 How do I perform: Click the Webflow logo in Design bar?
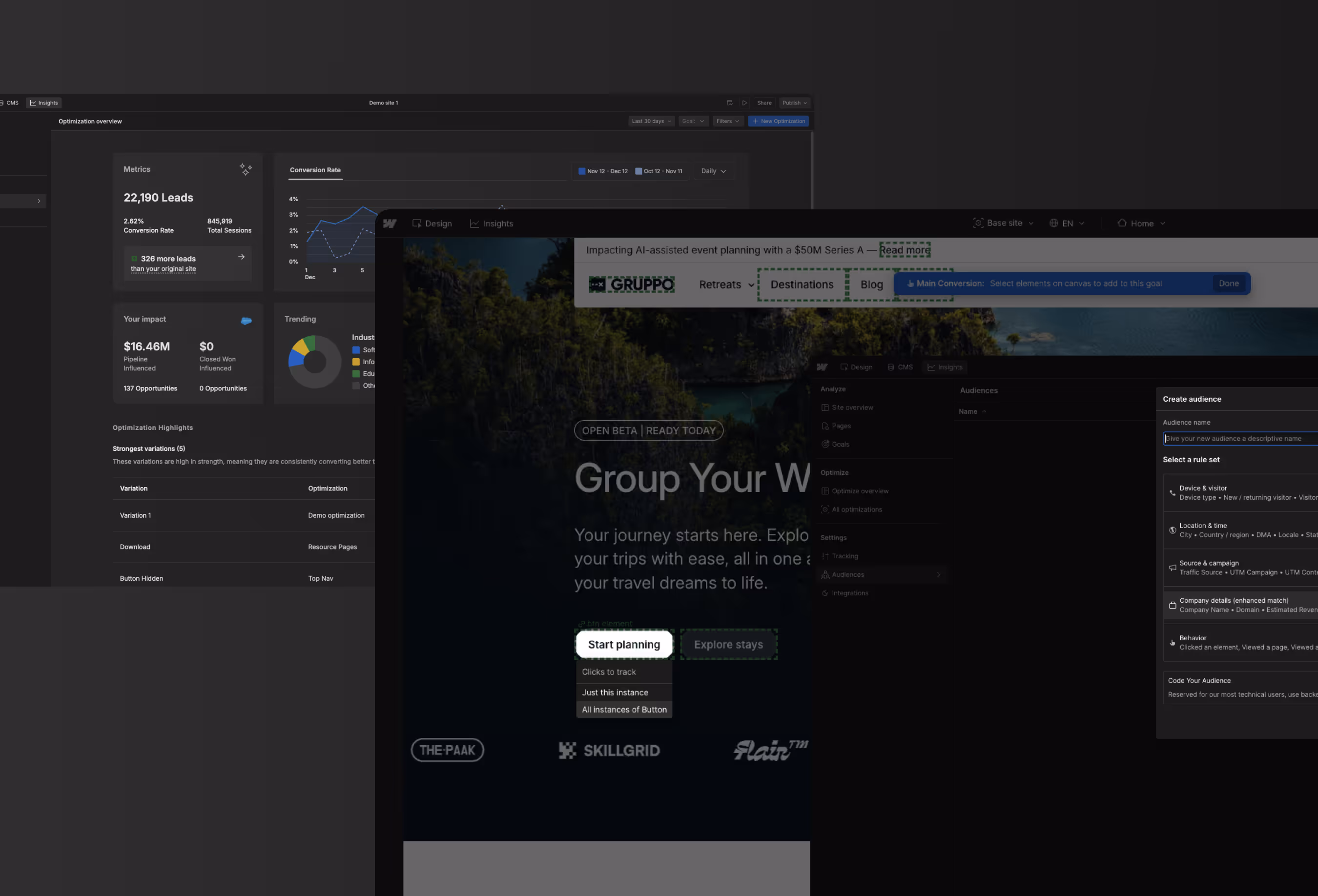(390, 224)
